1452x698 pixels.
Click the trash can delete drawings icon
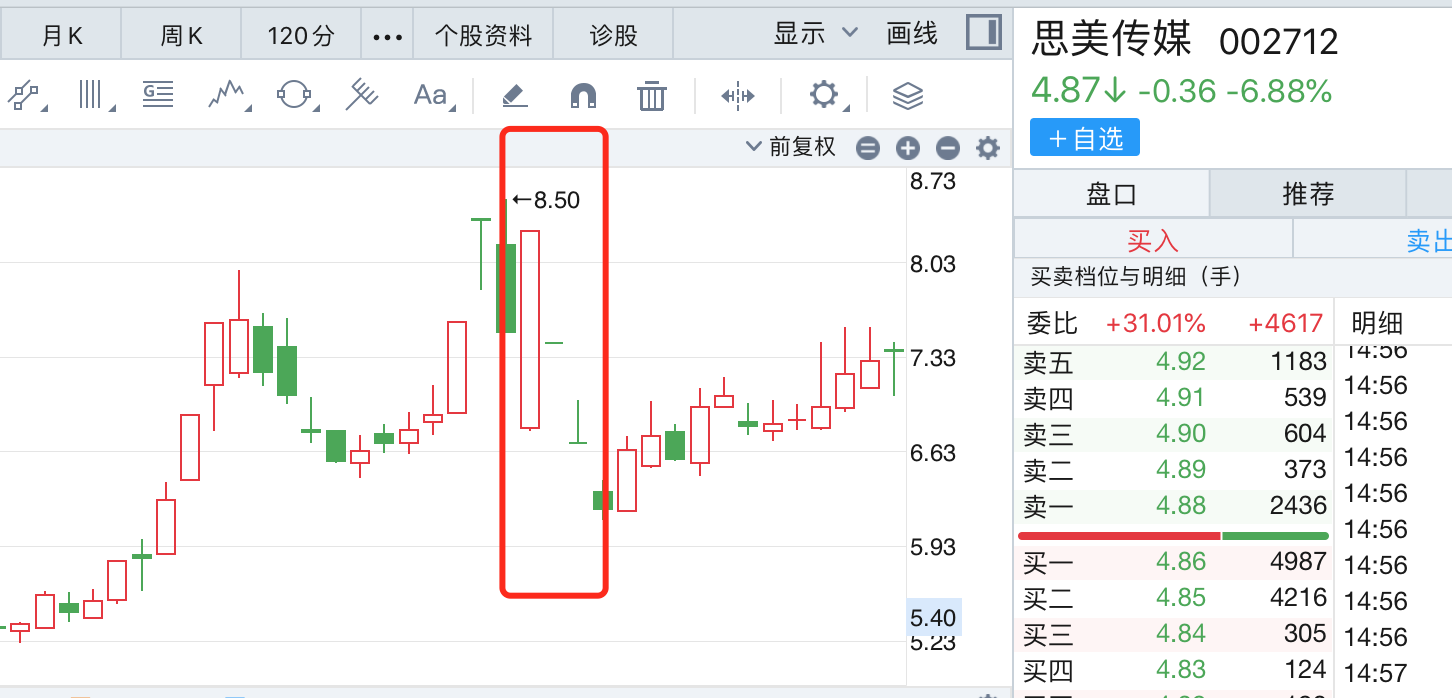point(651,96)
